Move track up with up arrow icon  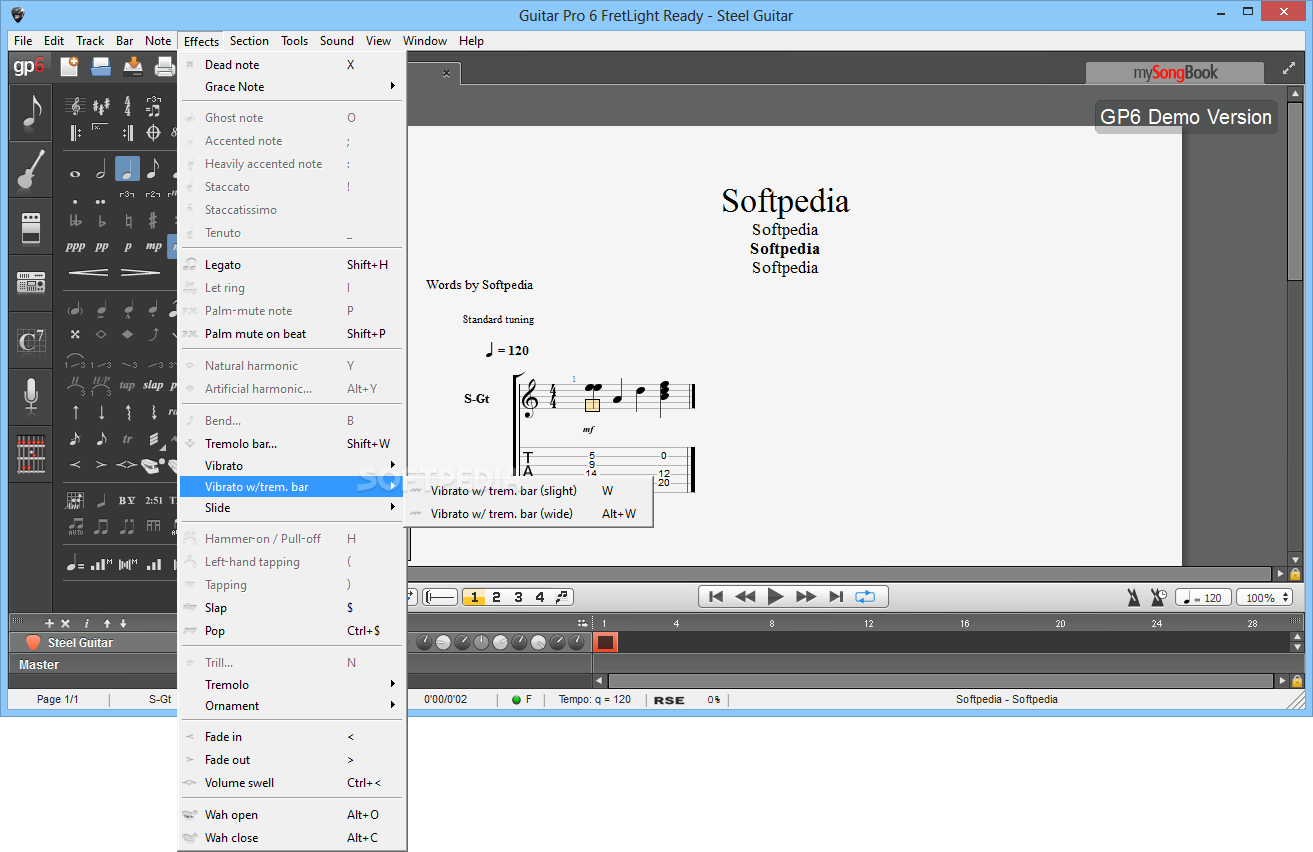108,623
